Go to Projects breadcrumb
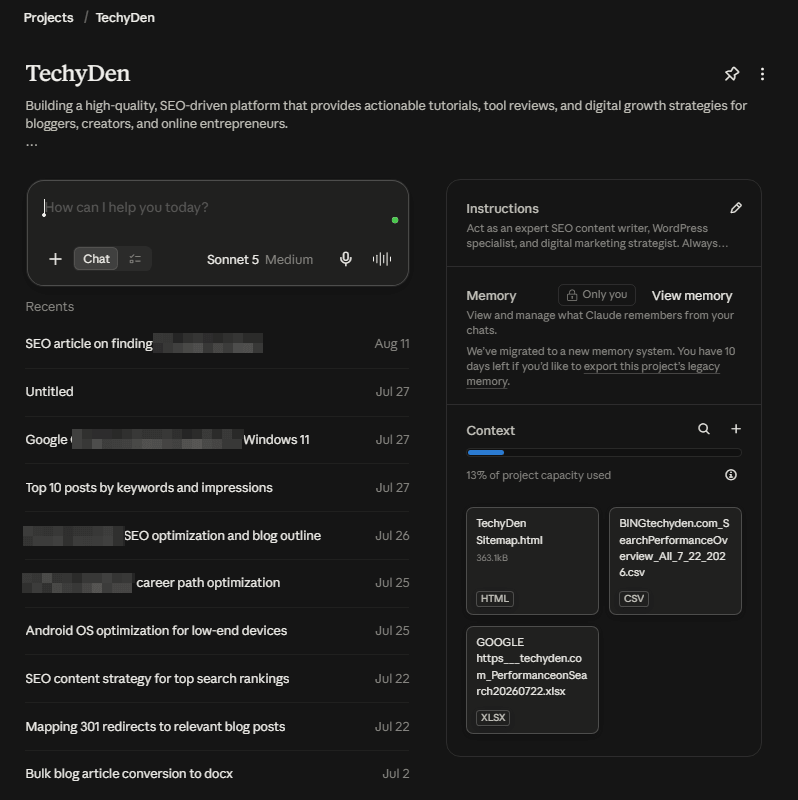The height and width of the screenshot is (800, 798). coord(48,17)
